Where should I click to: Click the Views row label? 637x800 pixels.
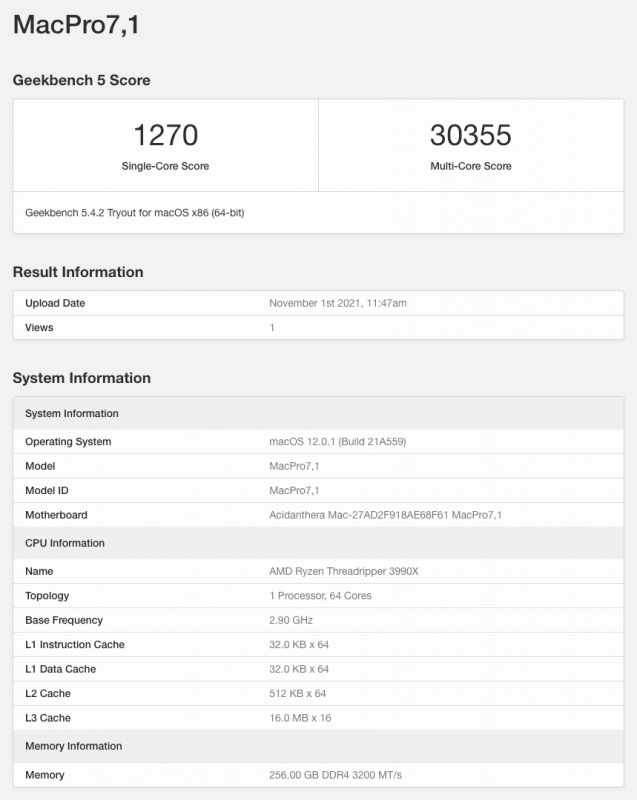(39, 327)
